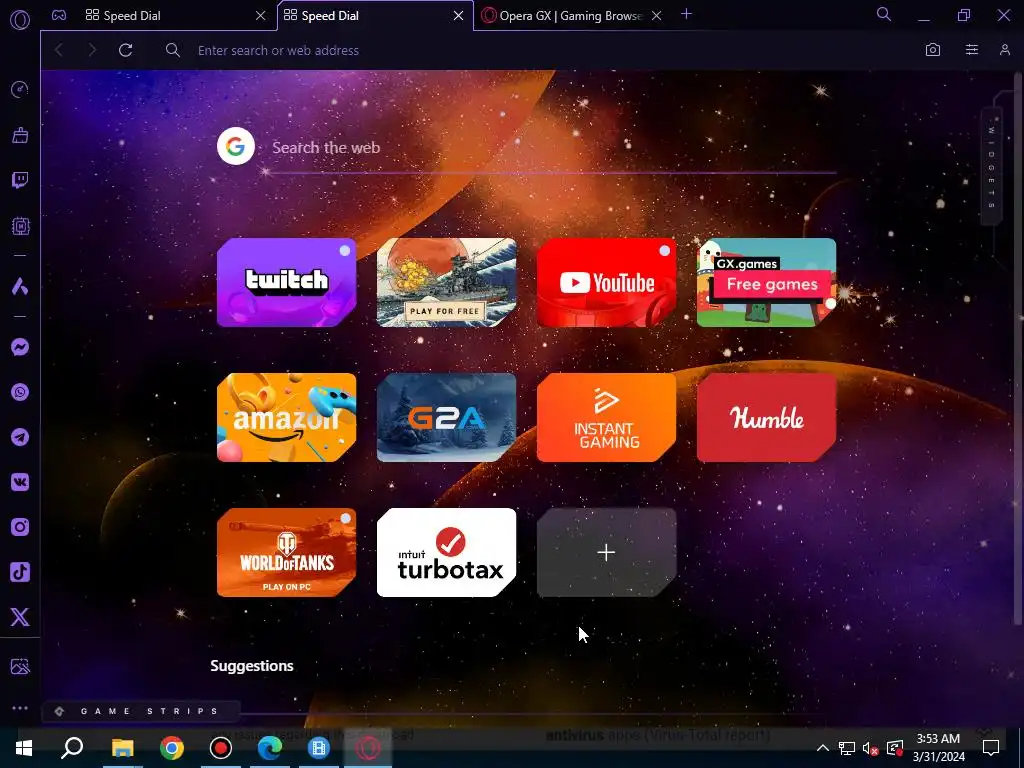This screenshot has width=1024, height=768.
Task: Open Aria AI icon in sidebar
Action: click(x=20, y=286)
